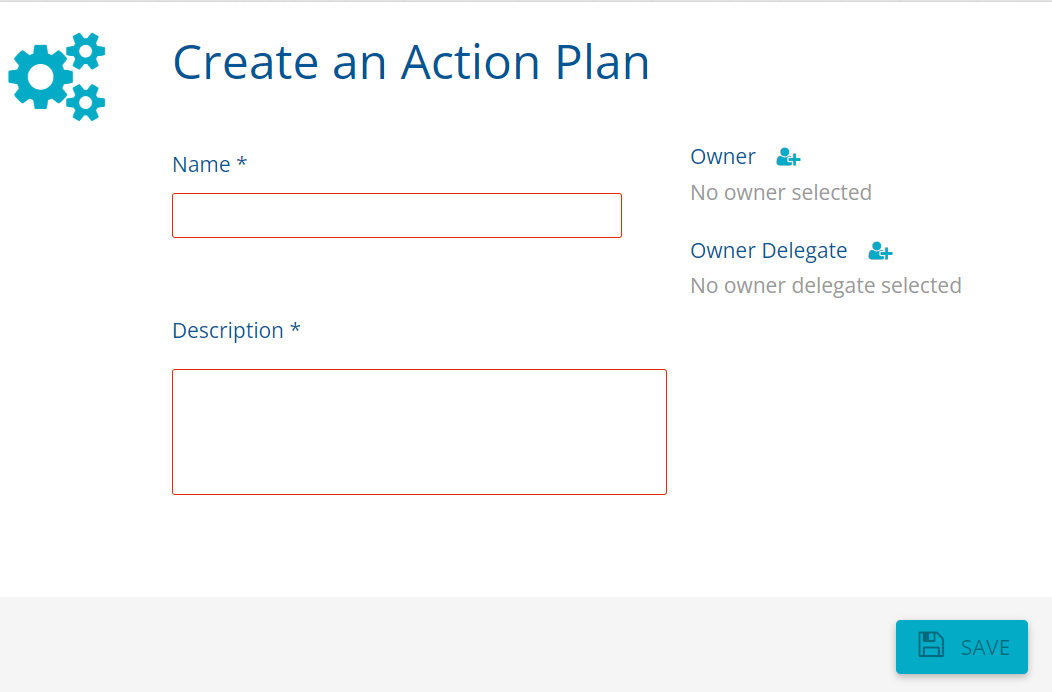Viewport: 1052px width, 692px height.
Task: Click the Owner label
Action: [x=722, y=157]
